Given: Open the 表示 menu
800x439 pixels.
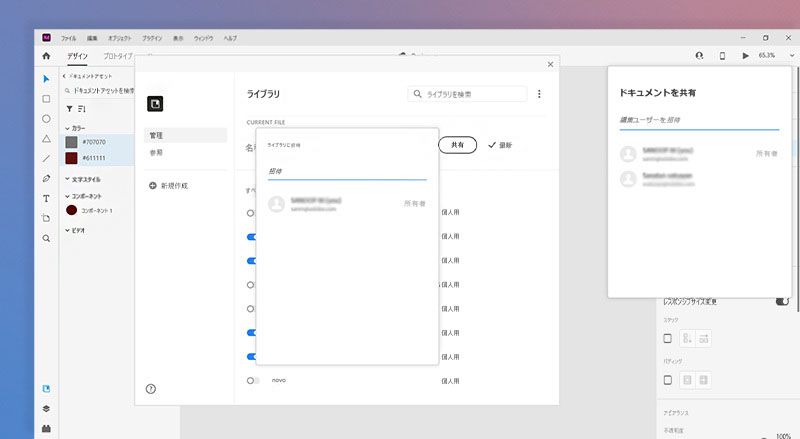Looking at the screenshot, I should (178, 38).
